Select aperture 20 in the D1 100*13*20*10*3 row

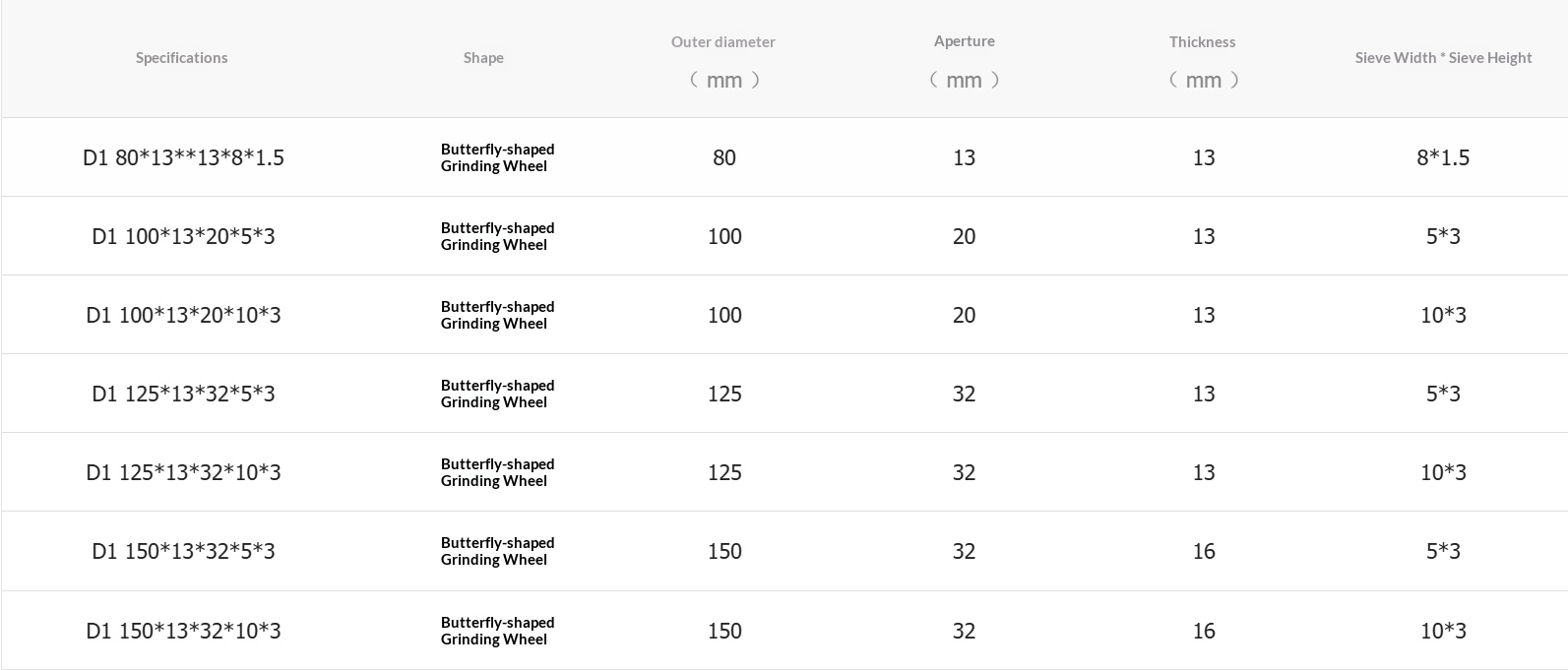point(964,315)
